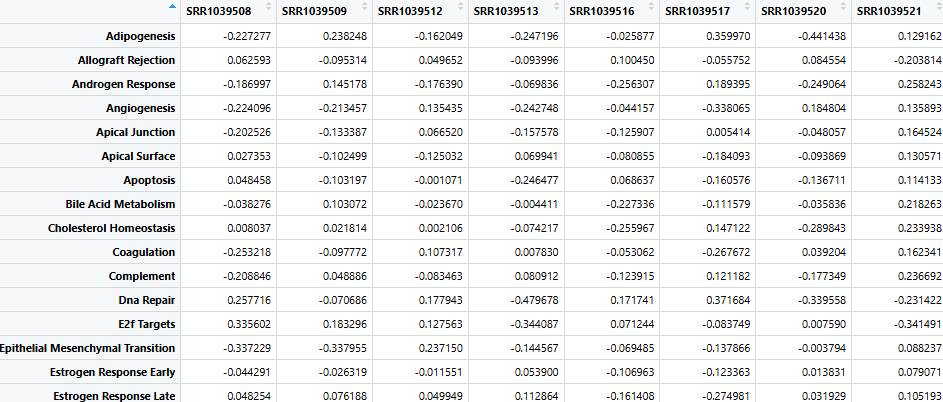Select the Estrogen Response Early row label
The image size is (943, 402).
(112, 373)
